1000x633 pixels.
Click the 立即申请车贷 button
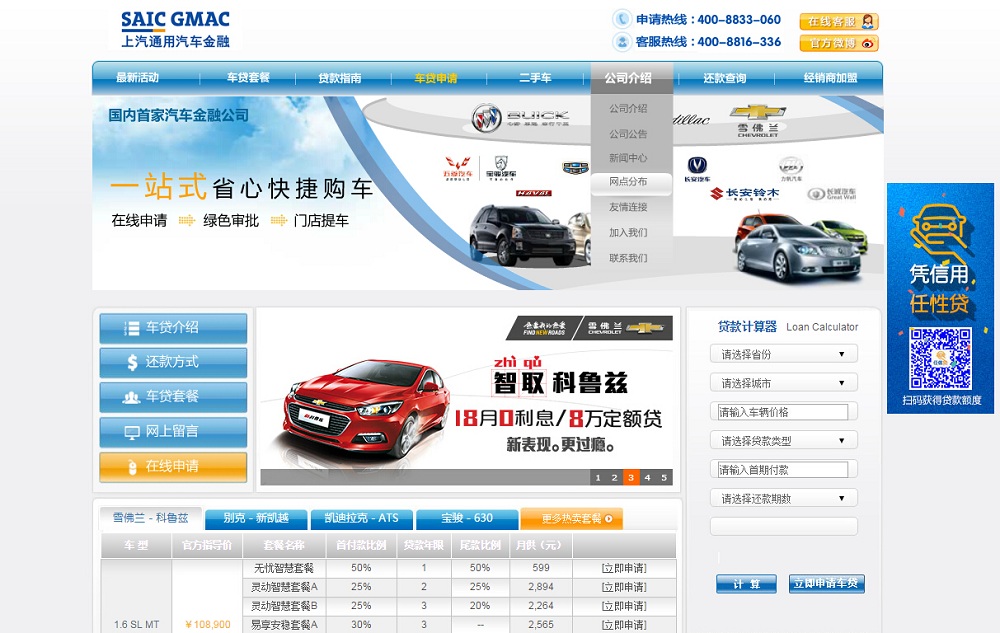click(827, 584)
